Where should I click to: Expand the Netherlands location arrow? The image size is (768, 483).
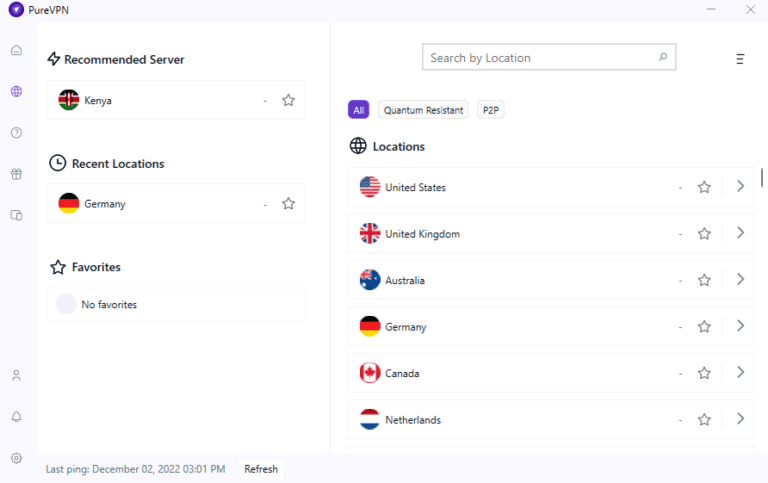point(740,419)
